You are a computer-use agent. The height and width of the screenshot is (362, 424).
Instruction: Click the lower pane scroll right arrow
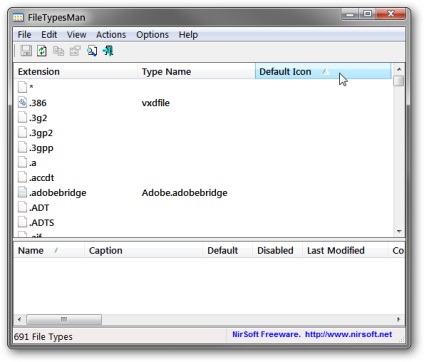pyautogui.click(x=398, y=319)
